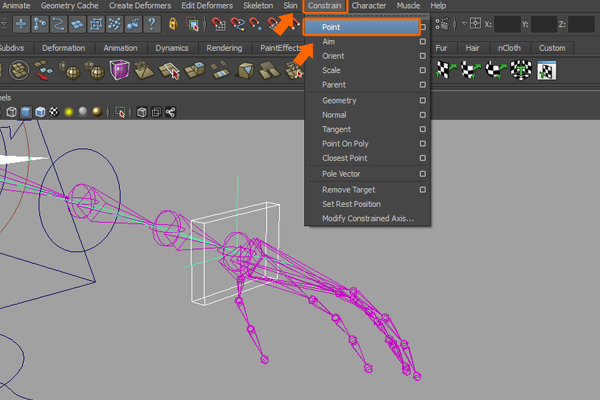Open option box next to Orient
This screenshot has width=600, height=400.
[x=423, y=56]
